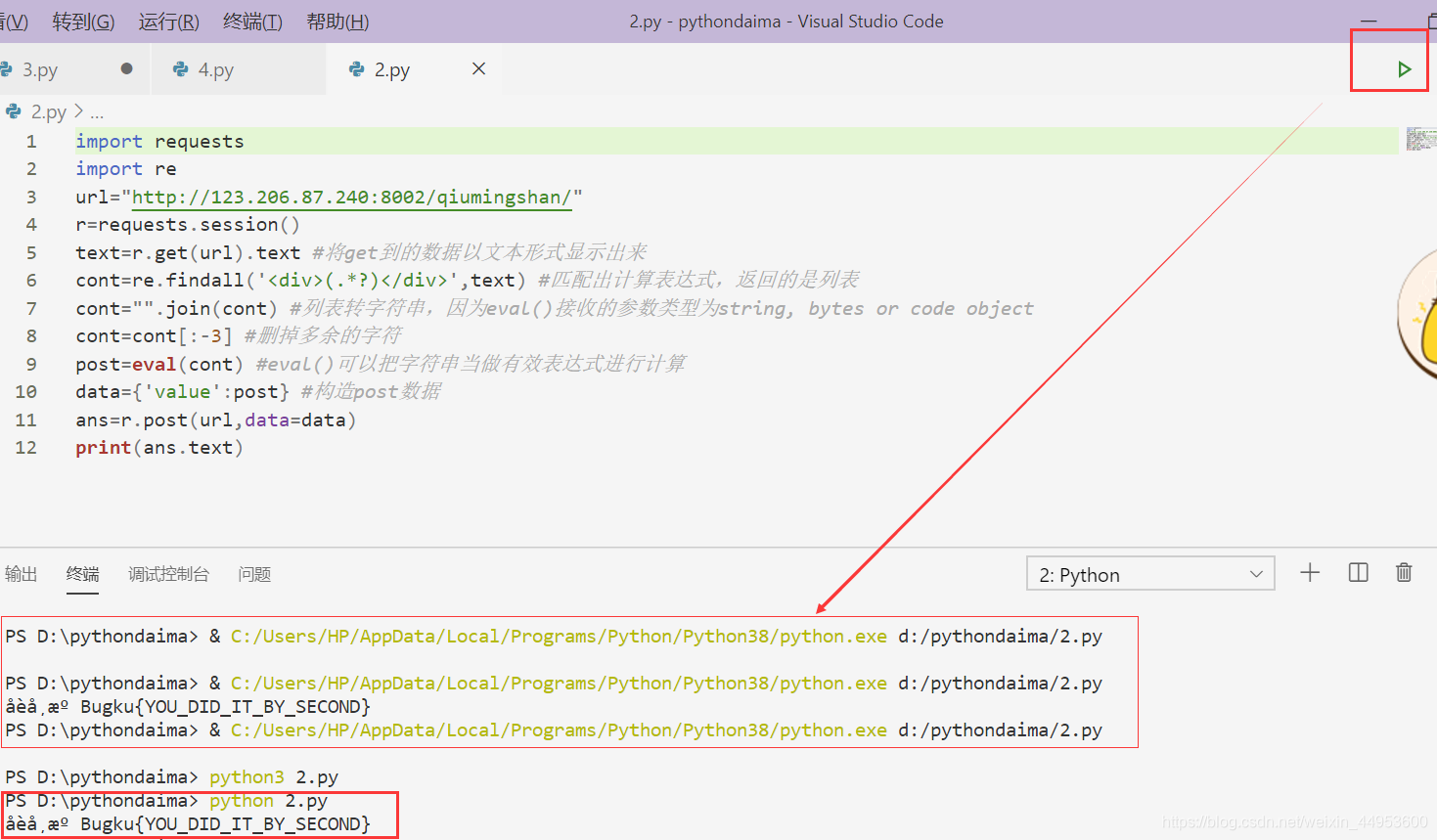Kill terminal with trash icon
The image size is (1437, 840).
click(1404, 573)
